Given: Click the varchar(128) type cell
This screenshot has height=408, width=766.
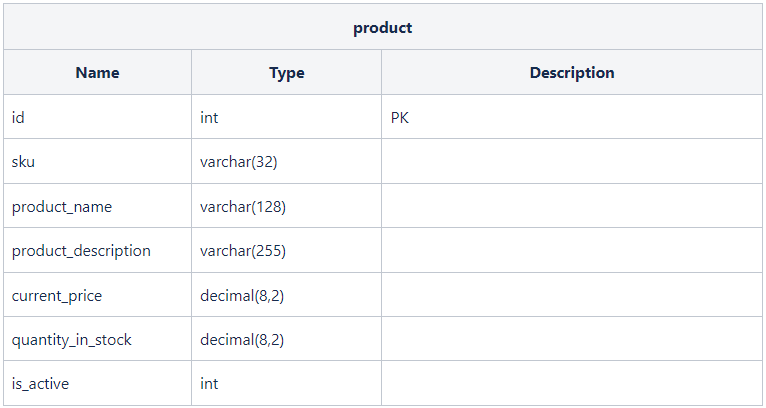Looking at the screenshot, I should (x=286, y=206).
